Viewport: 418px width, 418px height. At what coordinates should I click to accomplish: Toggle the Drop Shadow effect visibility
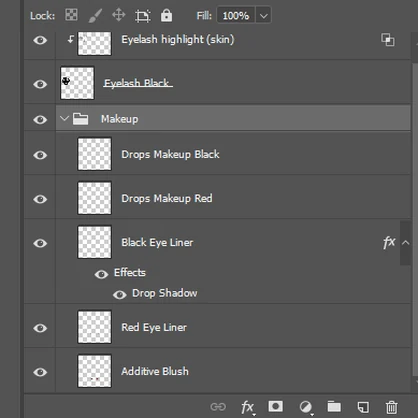click(x=119, y=294)
